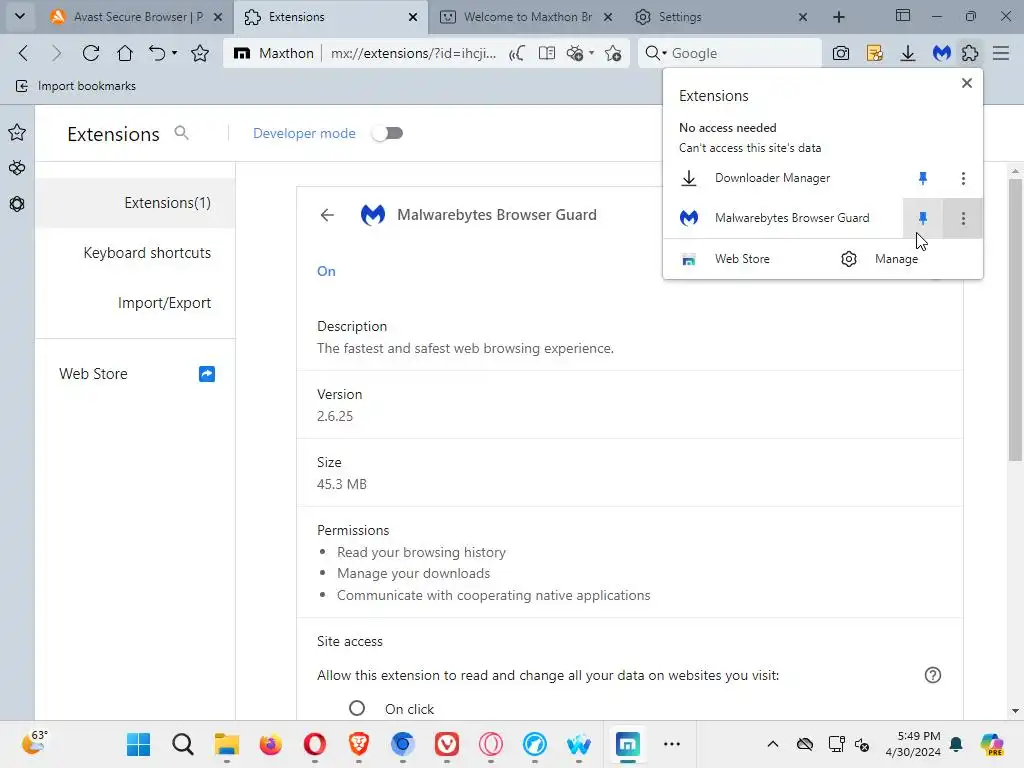Switch to the Welcome to Maxthon tab
Image resolution: width=1024 pixels, height=768 pixels.
pyautogui.click(x=526, y=17)
